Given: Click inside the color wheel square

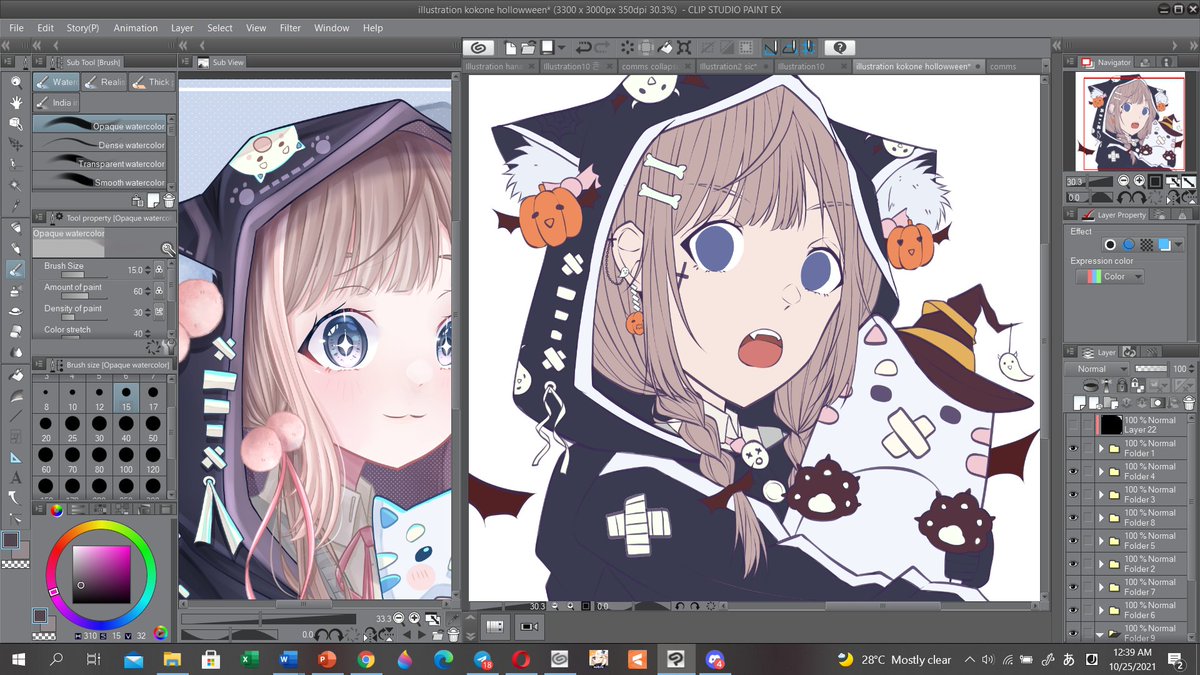Looking at the screenshot, I should [100, 574].
